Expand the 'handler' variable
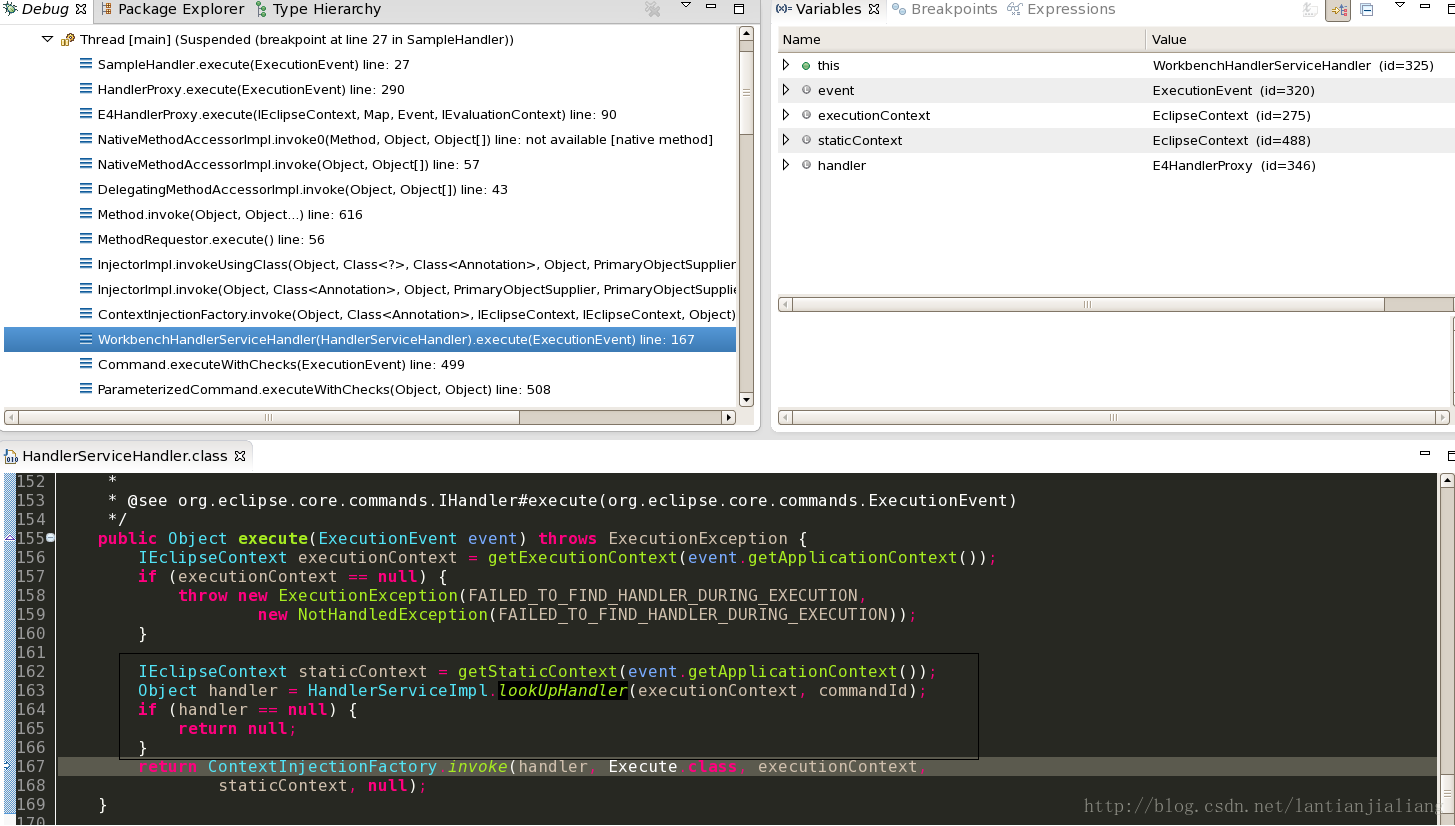1455x826 pixels. click(786, 165)
